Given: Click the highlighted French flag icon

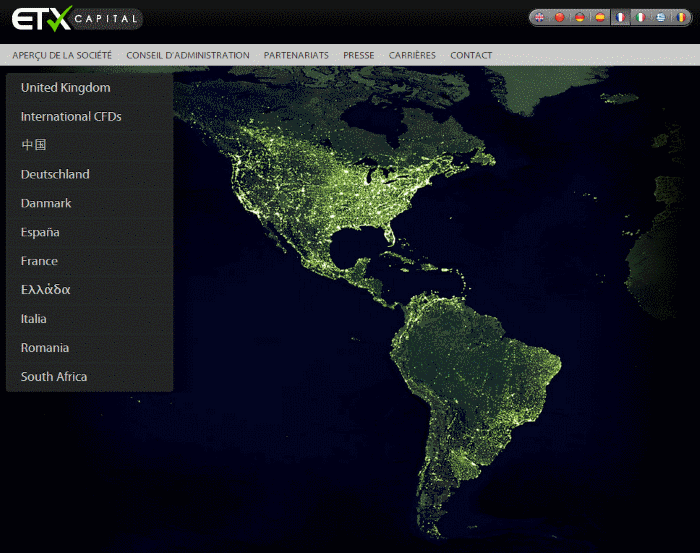Looking at the screenshot, I should [x=620, y=17].
